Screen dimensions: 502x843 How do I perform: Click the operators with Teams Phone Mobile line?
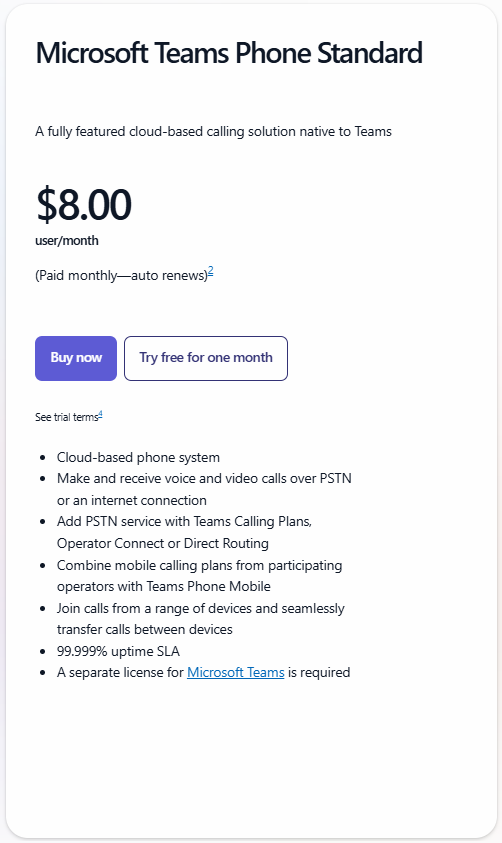coord(164,587)
